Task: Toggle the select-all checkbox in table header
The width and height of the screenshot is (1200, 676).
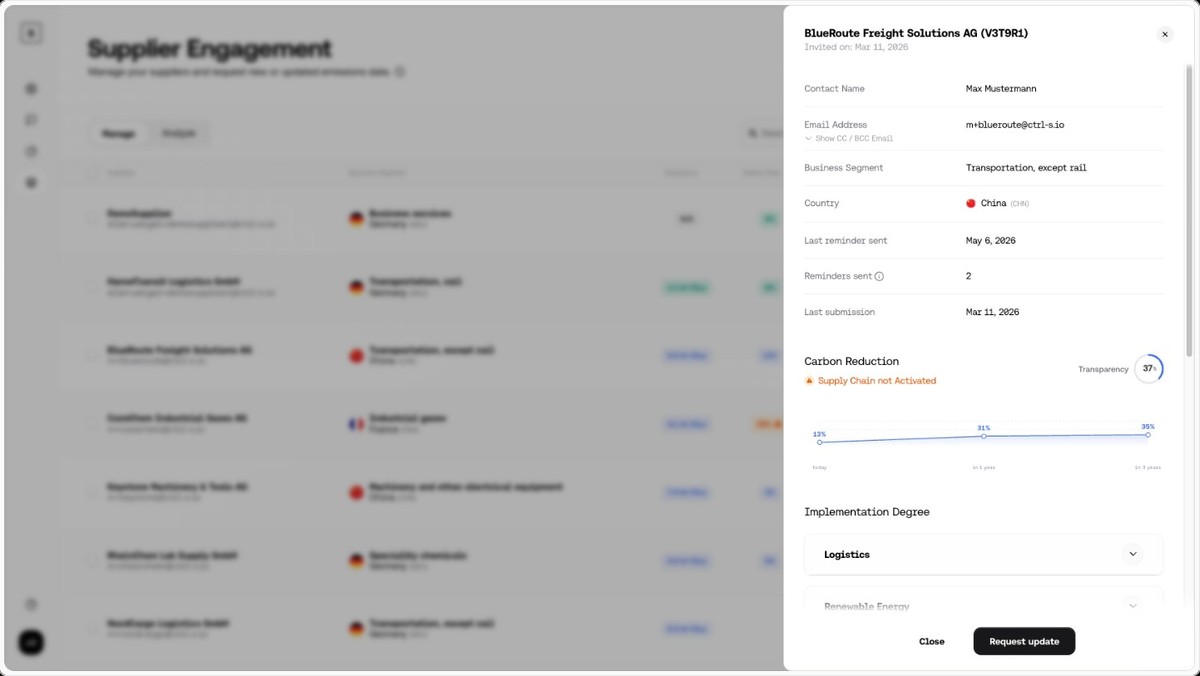Action: click(x=93, y=173)
